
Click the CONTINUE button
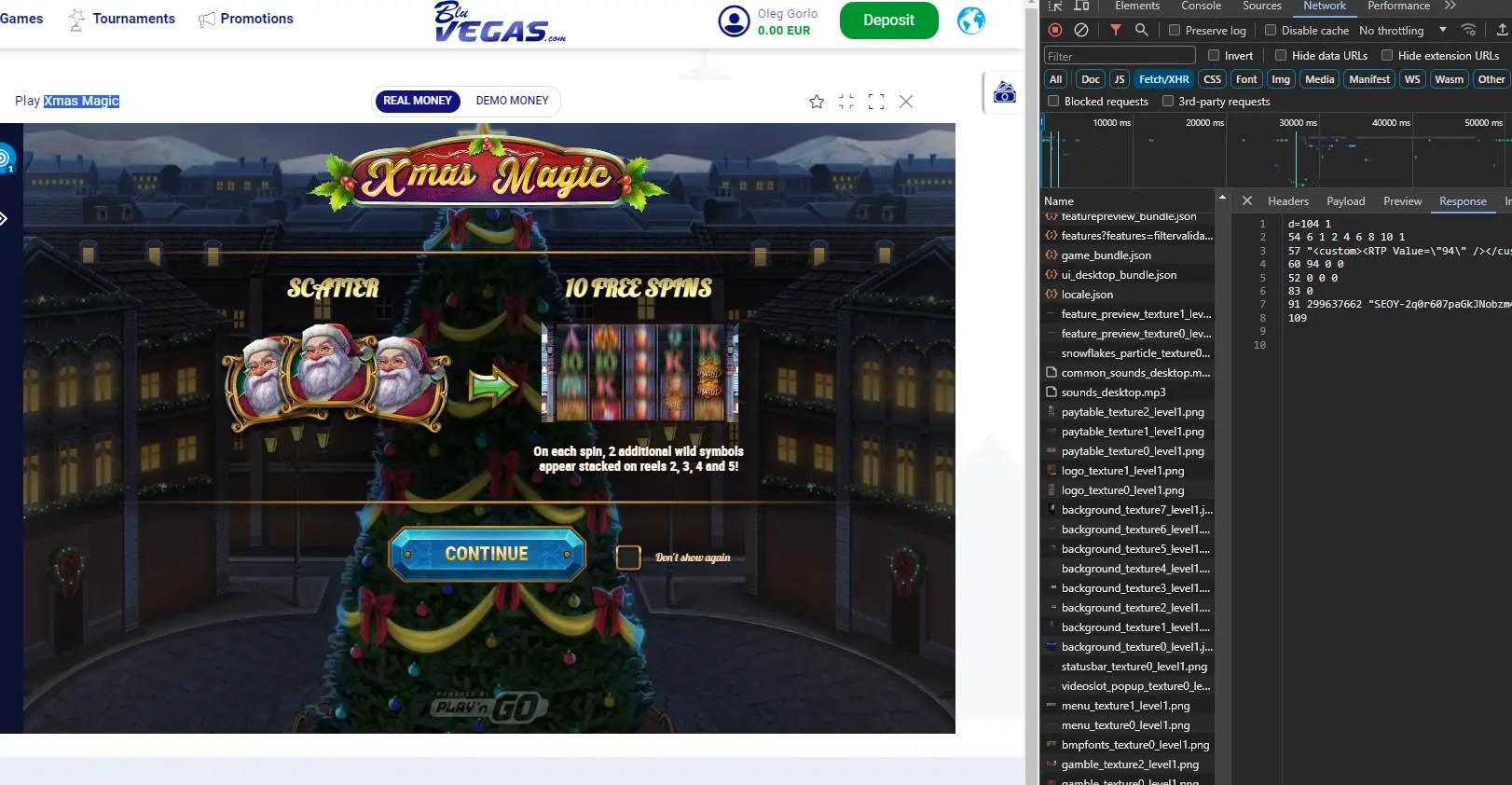[487, 554]
